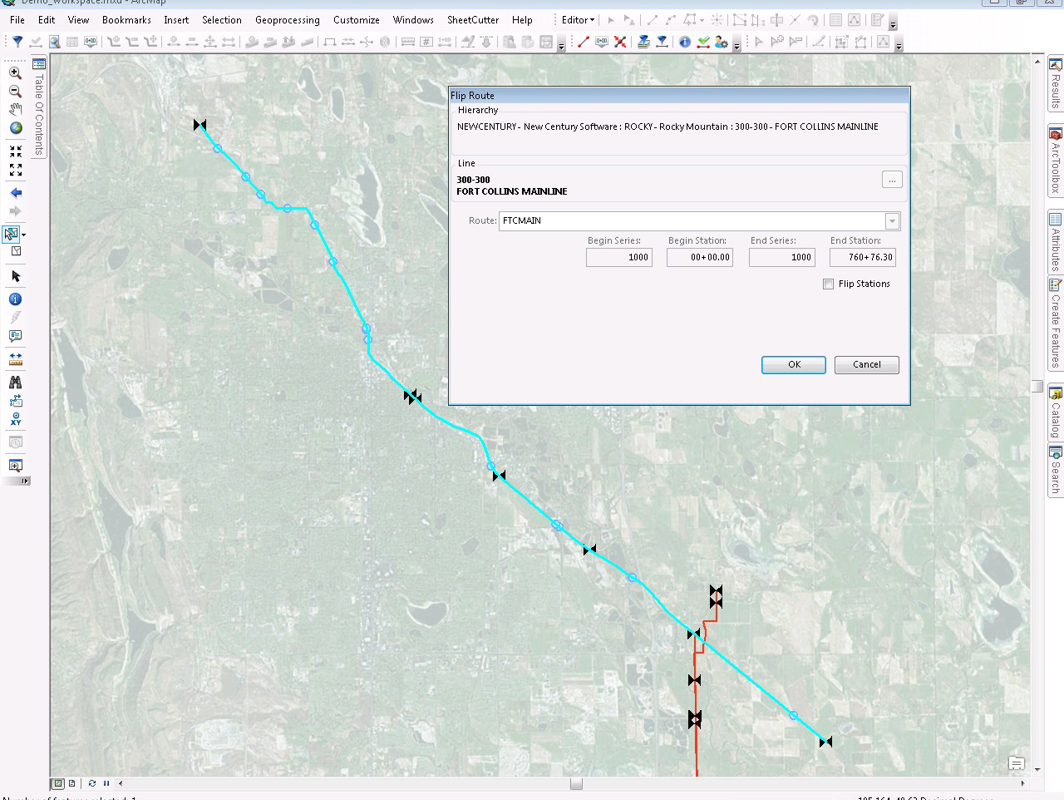The image size is (1064, 800).
Task: Click the horizontal map scrollbar thumb
Action: click(x=576, y=783)
